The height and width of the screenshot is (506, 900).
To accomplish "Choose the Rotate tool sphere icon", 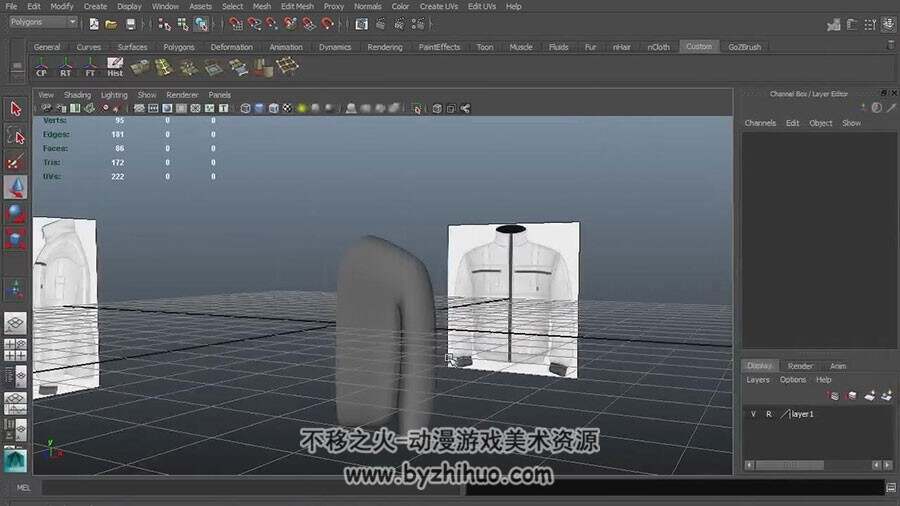I will (15, 213).
